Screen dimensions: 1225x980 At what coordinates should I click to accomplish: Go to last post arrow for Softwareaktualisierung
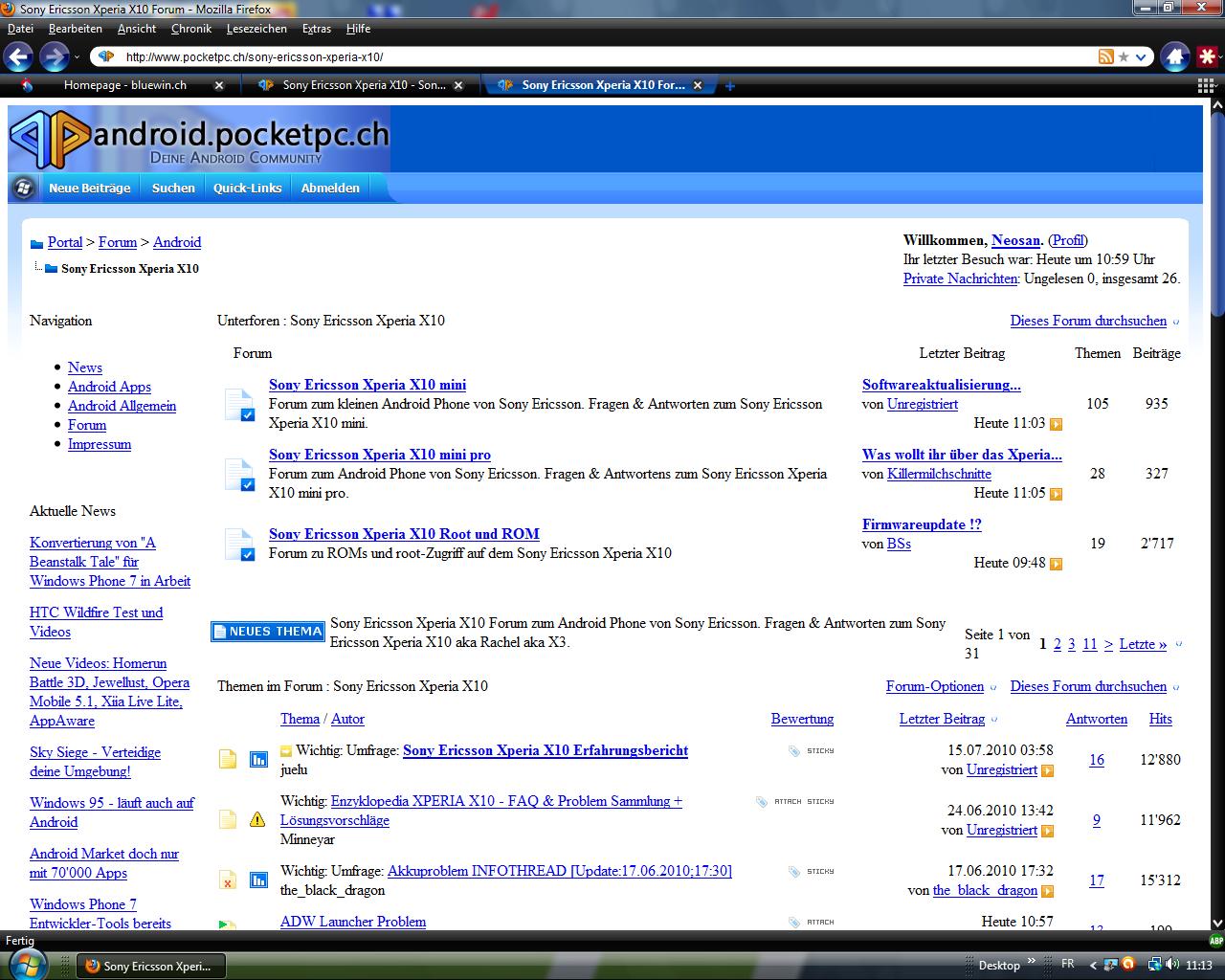pos(1057,424)
